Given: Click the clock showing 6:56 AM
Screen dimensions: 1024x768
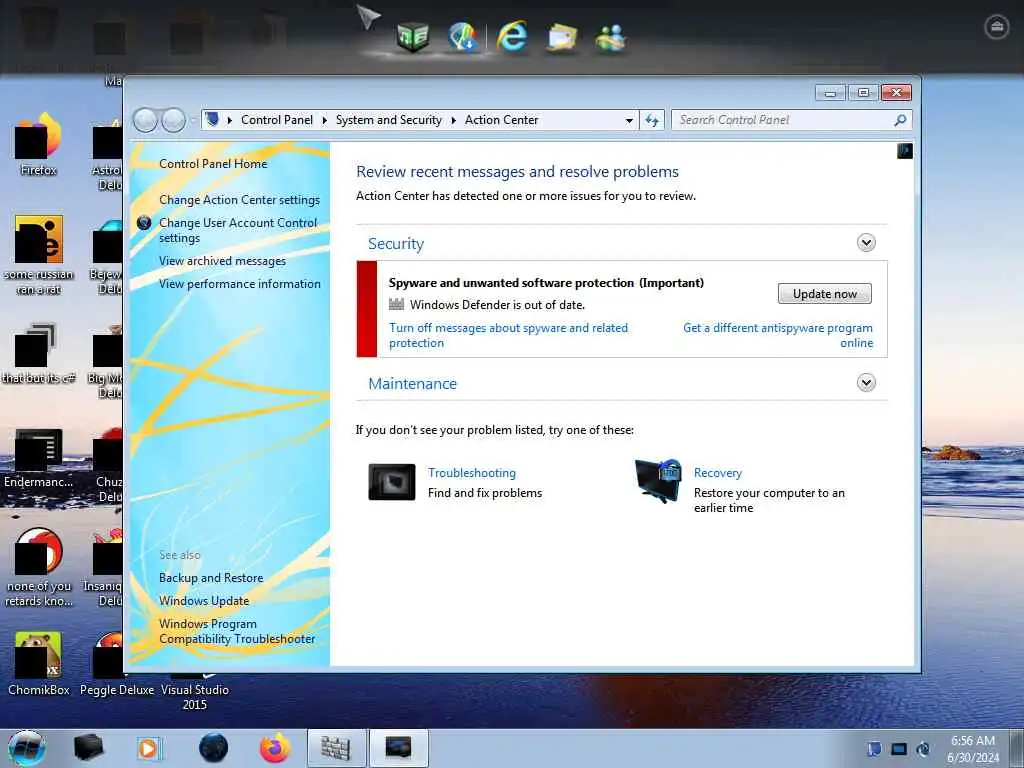Looking at the screenshot, I should (973, 749).
